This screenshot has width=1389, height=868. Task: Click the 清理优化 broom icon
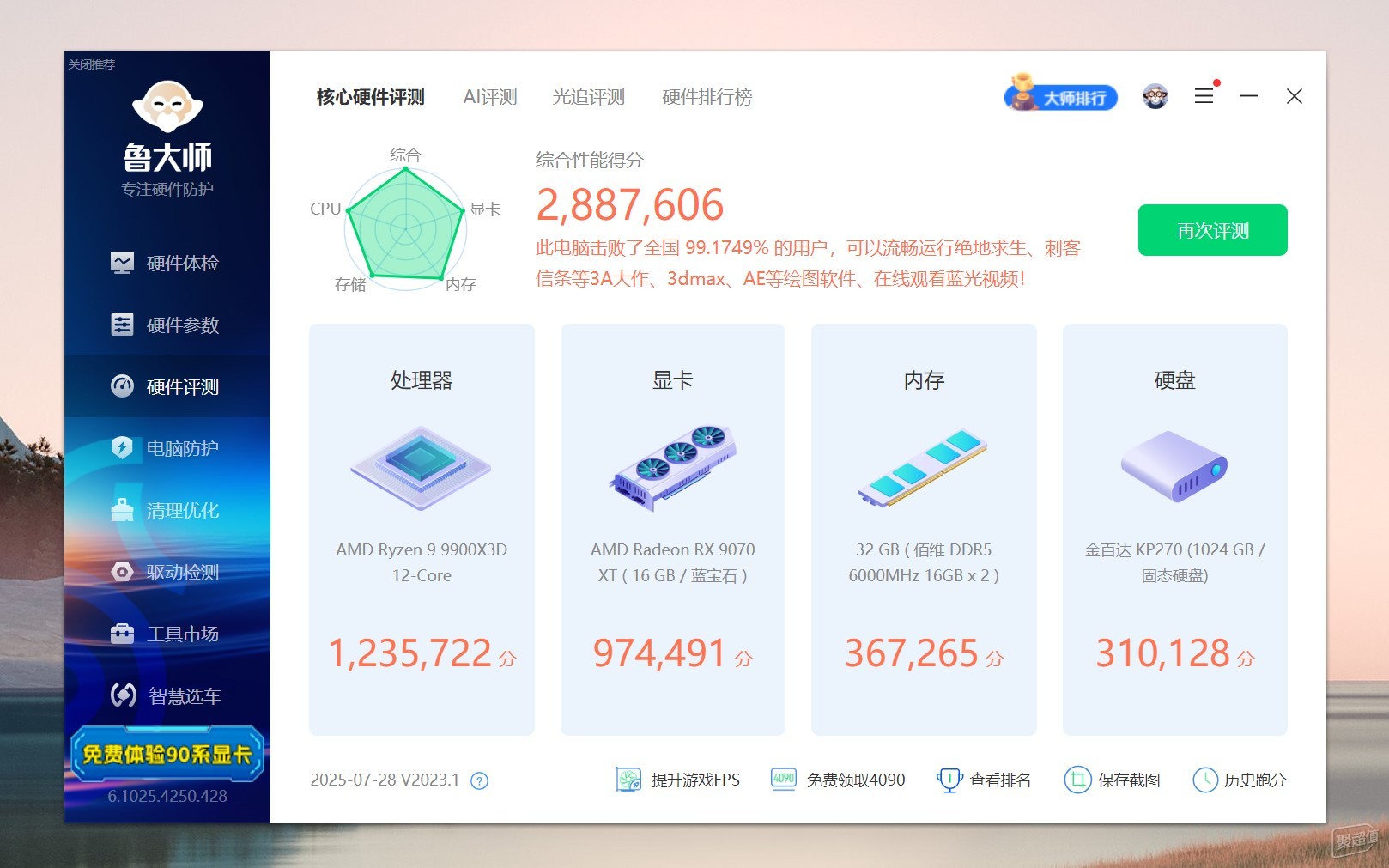(122, 510)
